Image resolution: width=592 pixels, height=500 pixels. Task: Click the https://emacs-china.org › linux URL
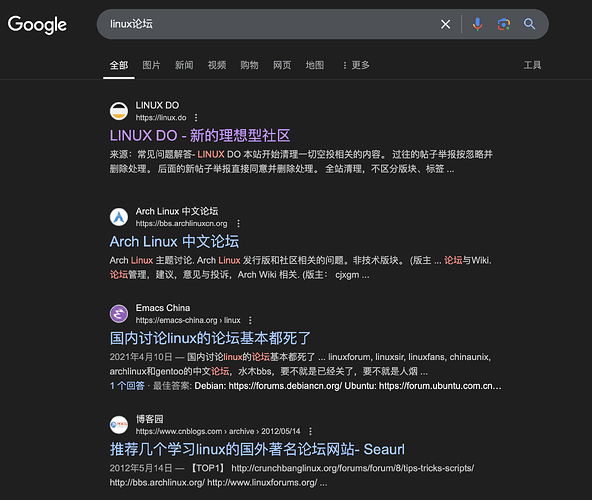[x=188, y=320]
